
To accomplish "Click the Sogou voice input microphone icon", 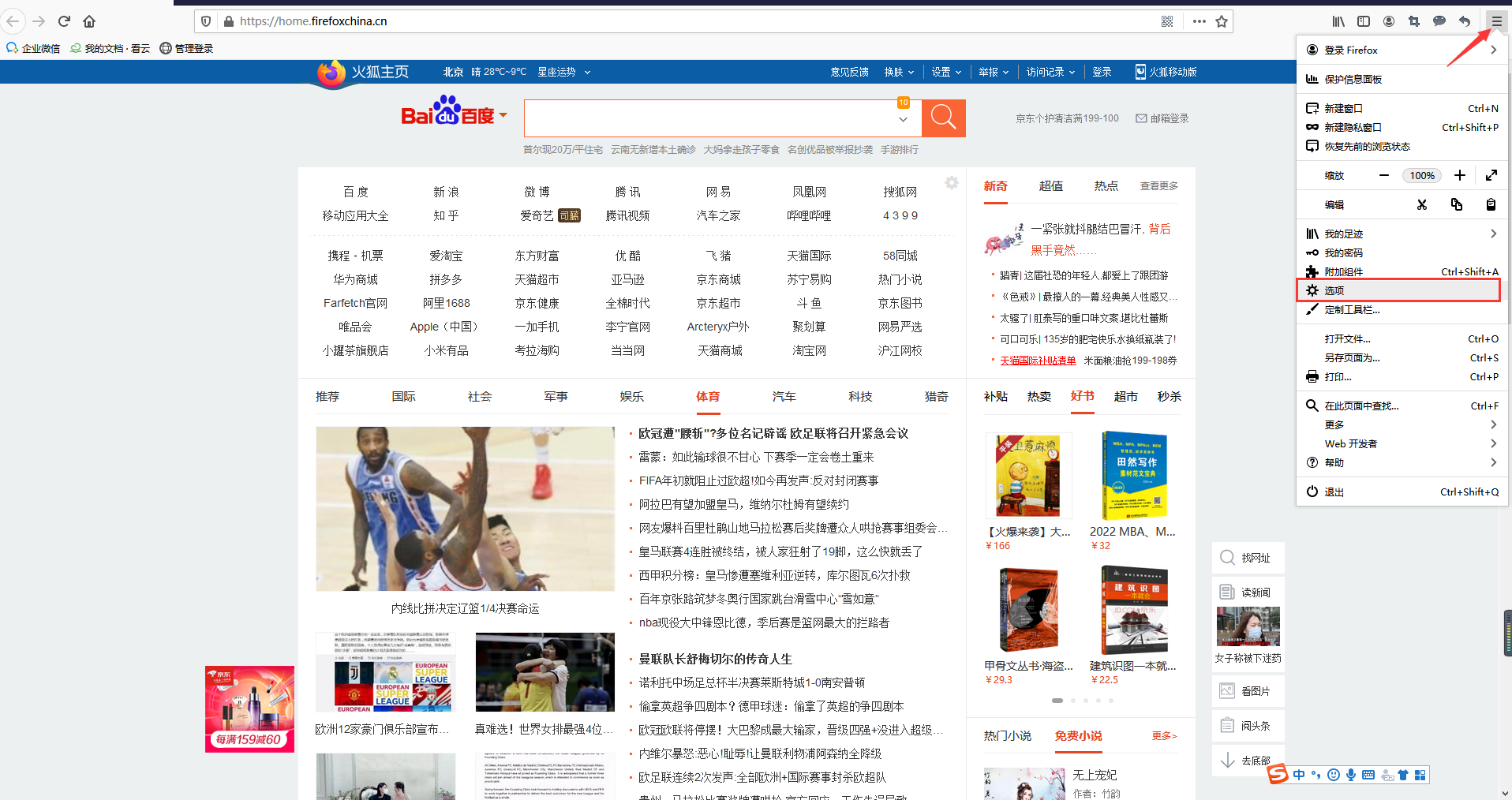I will [x=1351, y=775].
